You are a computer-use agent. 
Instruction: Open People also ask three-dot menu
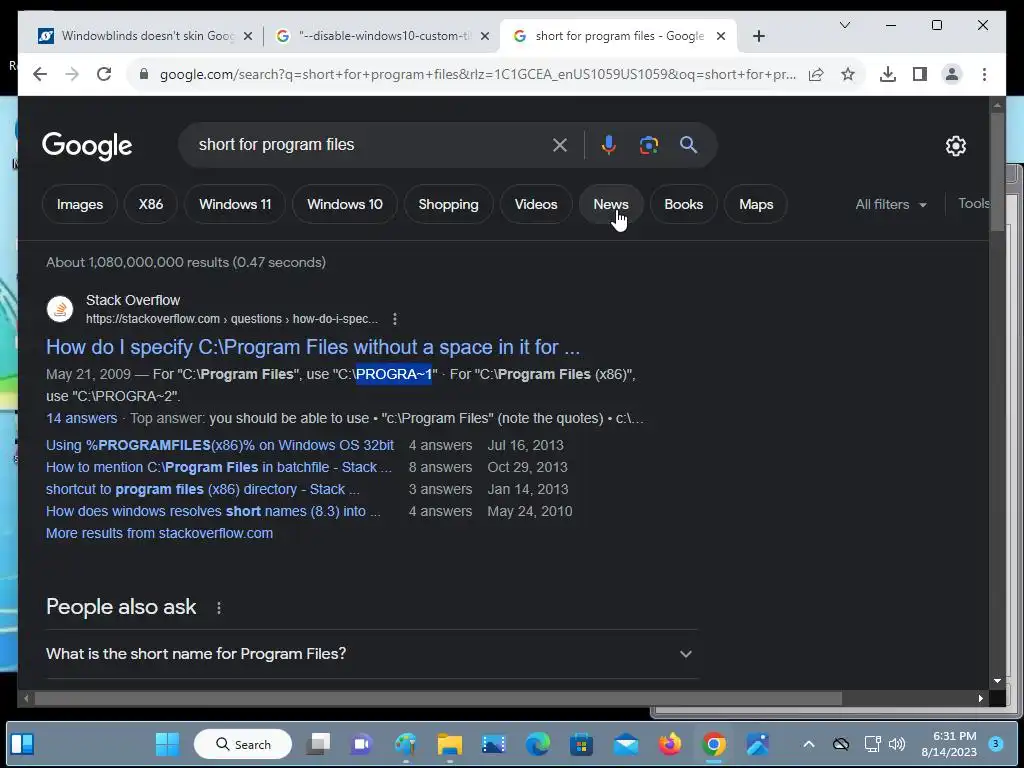pyautogui.click(x=219, y=607)
